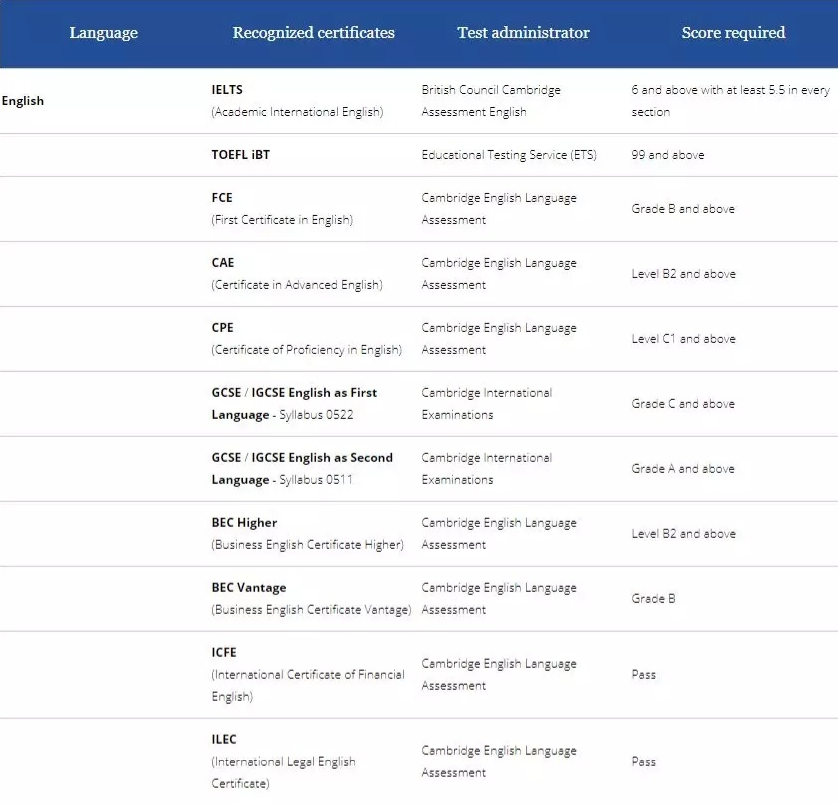Click the 'Grade A and above' score cell

click(683, 469)
